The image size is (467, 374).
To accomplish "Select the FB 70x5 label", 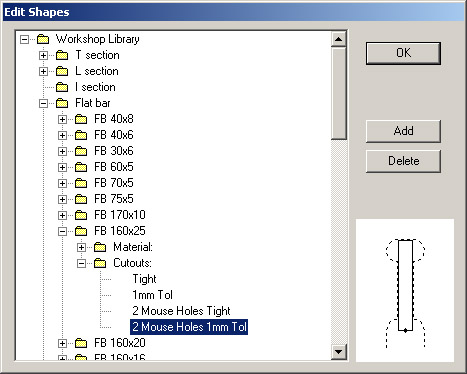I will tap(114, 183).
